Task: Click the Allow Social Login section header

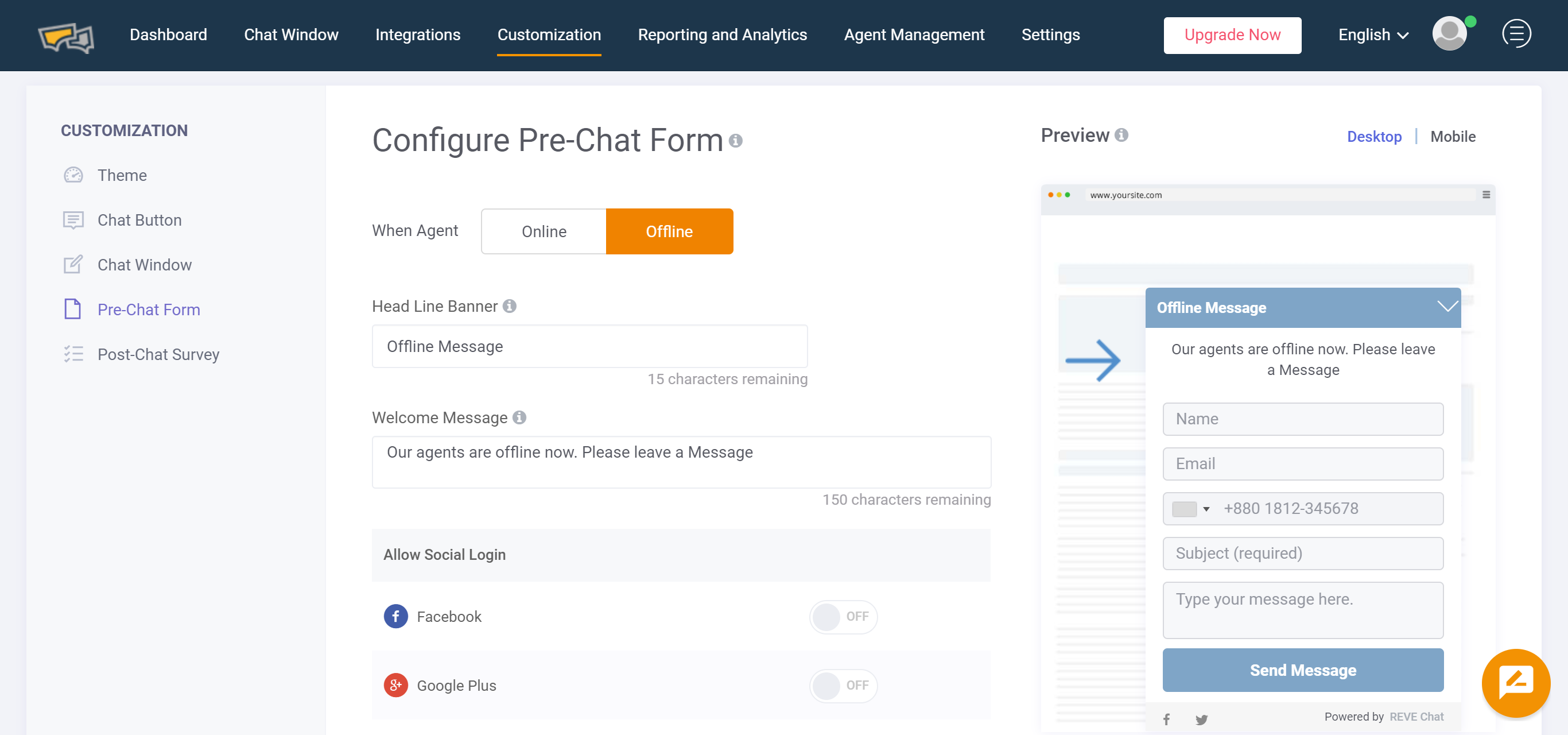Action: tap(681, 555)
